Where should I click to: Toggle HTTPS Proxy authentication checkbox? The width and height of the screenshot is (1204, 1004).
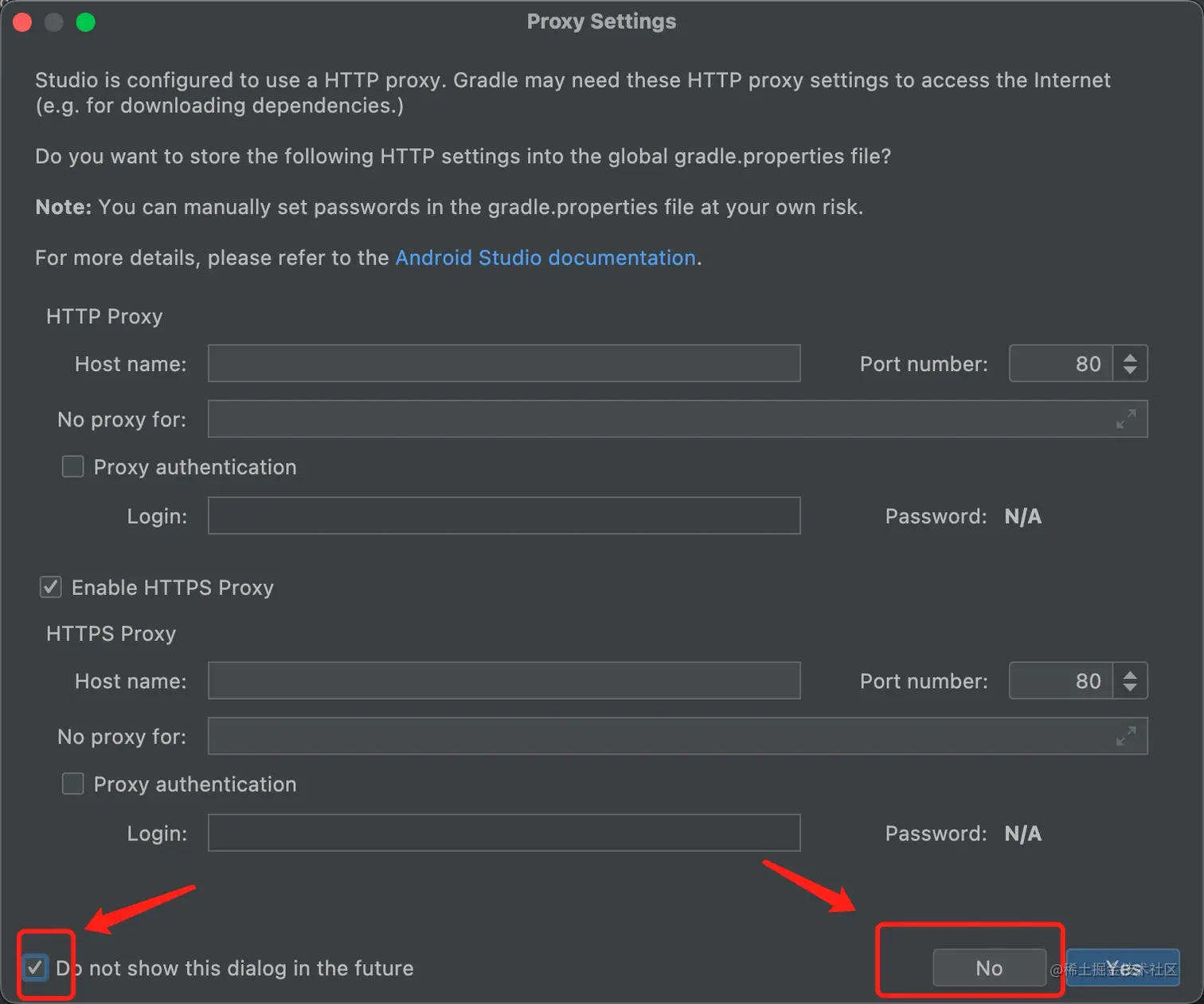[x=73, y=784]
